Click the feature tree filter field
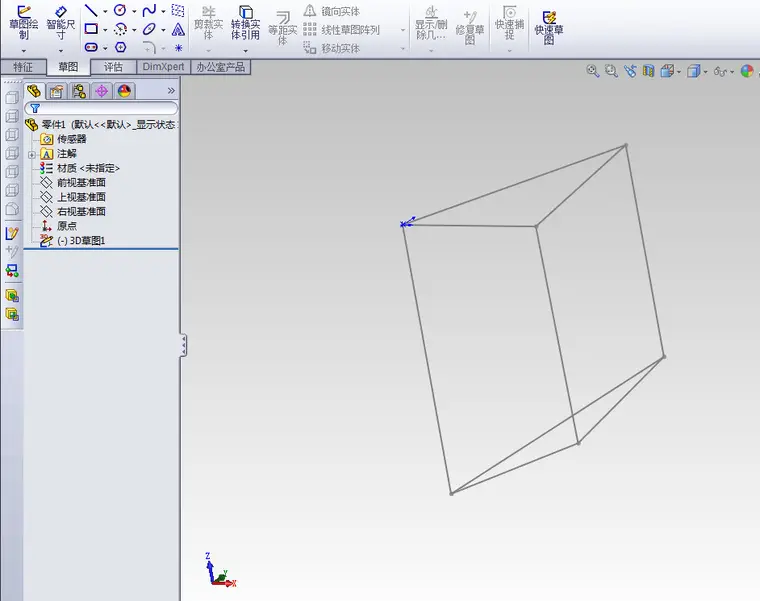This screenshot has width=760, height=601. 101,108
